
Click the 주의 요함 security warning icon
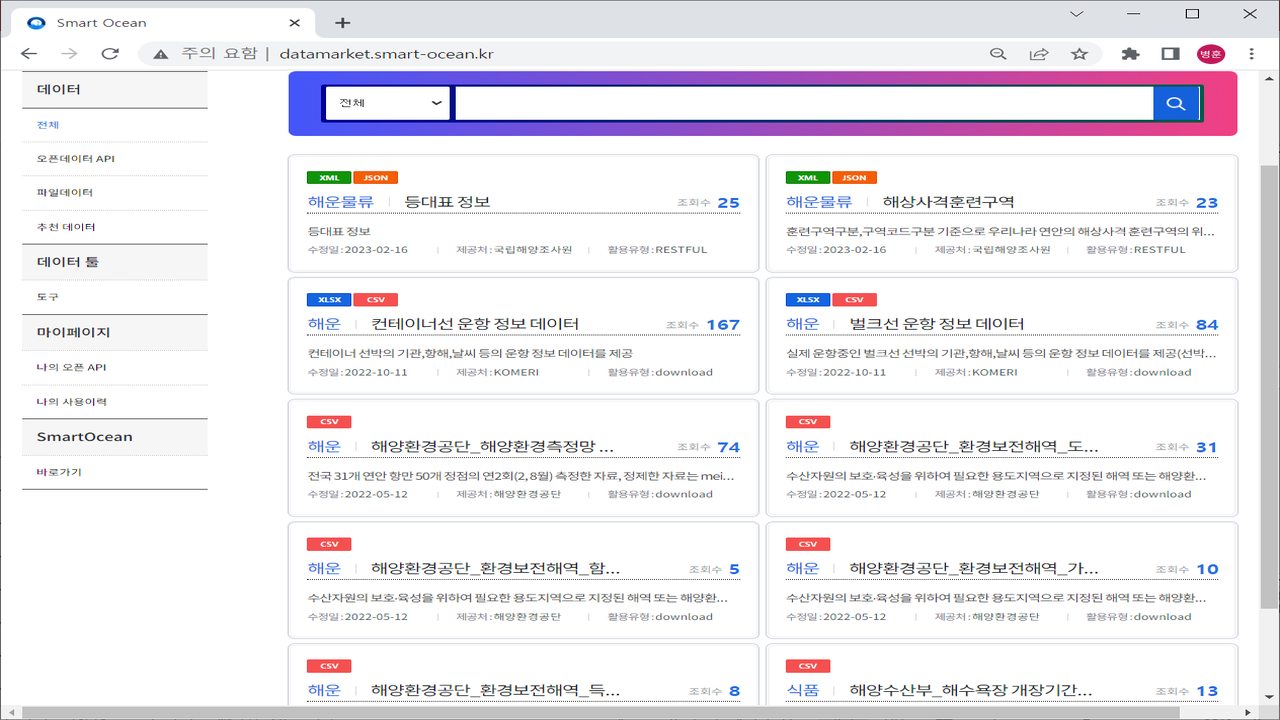click(159, 54)
